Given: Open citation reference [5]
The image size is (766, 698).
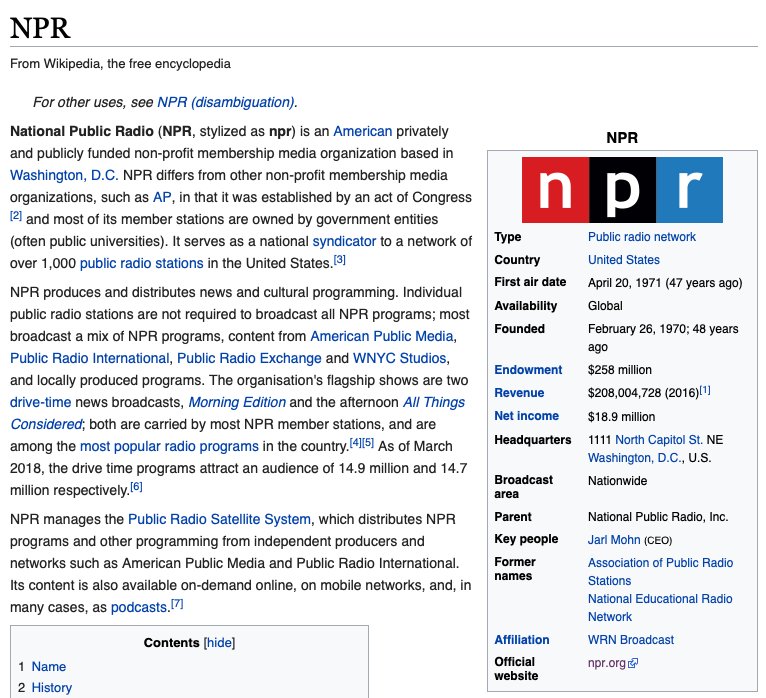Looking at the screenshot, I should point(368,443).
